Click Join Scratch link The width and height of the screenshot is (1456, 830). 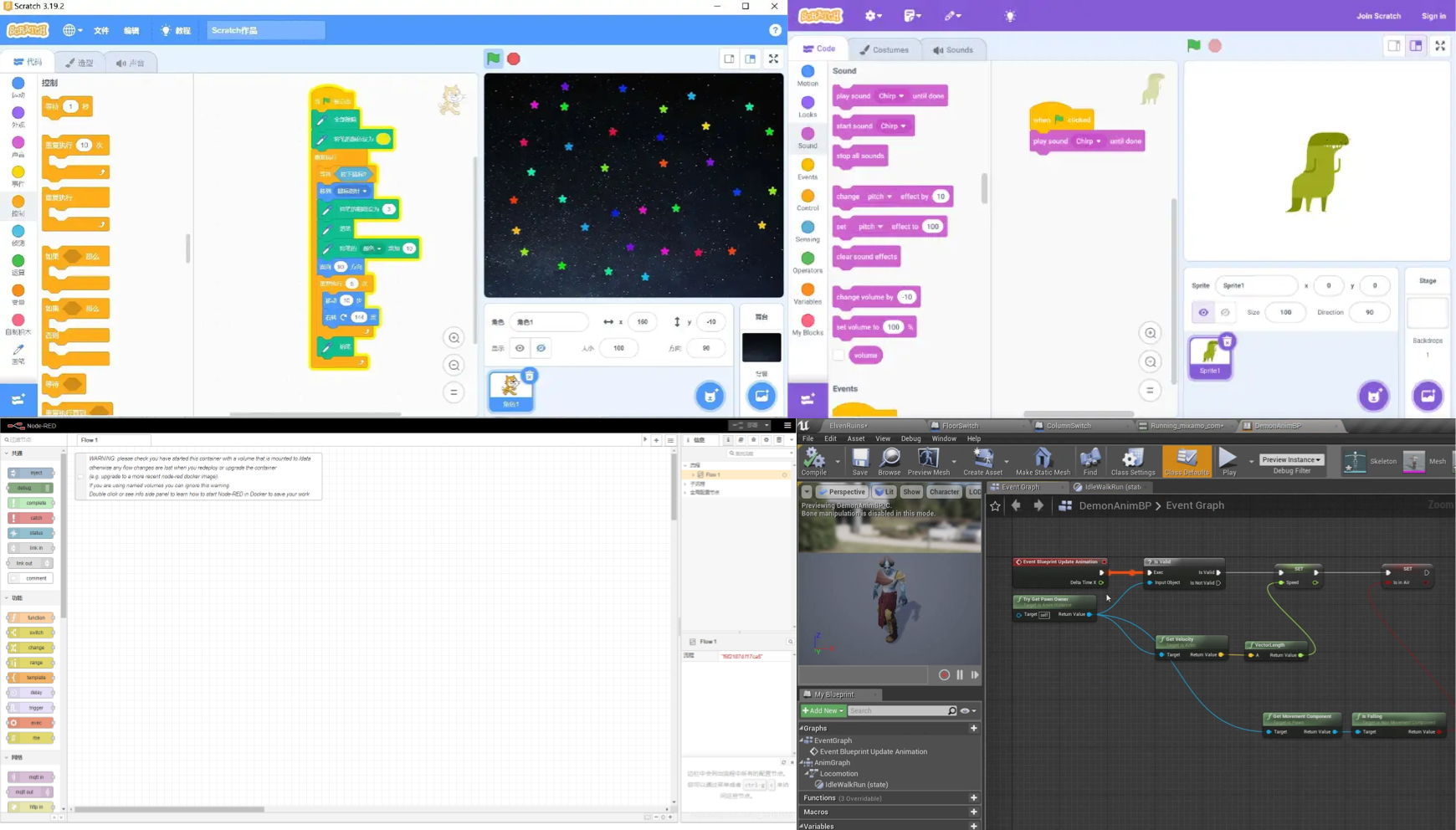point(1378,16)
